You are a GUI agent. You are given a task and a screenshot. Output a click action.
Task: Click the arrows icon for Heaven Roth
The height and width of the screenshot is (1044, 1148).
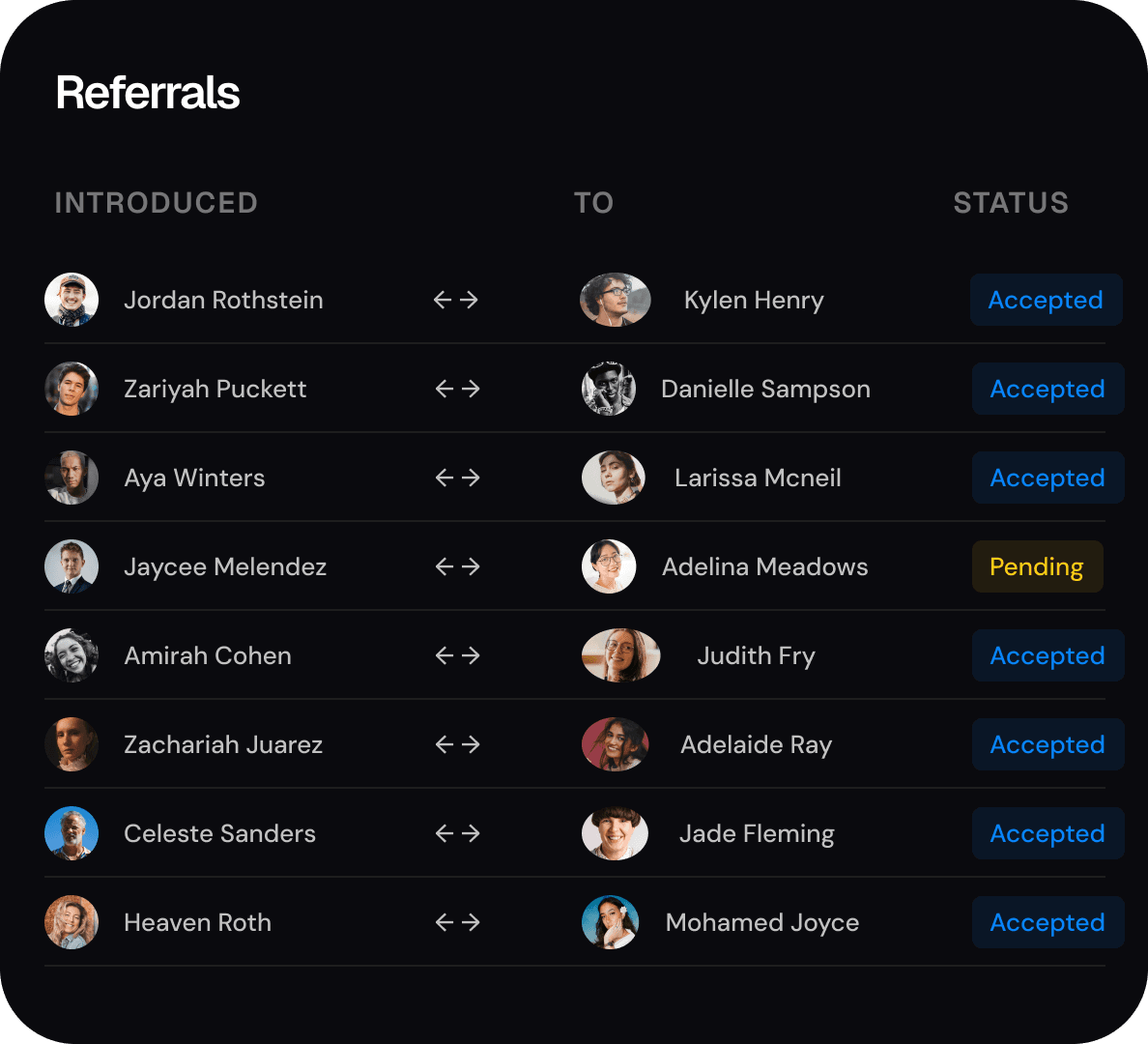458,921
